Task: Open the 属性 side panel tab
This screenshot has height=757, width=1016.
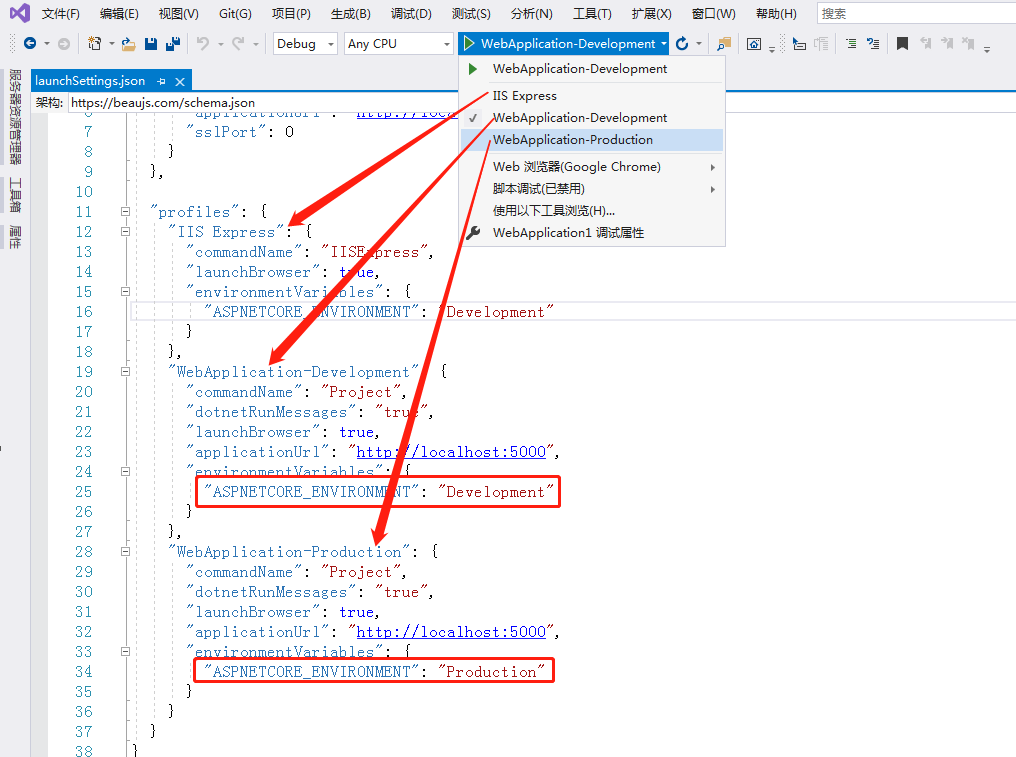Action: pyautogui.click(x=15, y=237)
